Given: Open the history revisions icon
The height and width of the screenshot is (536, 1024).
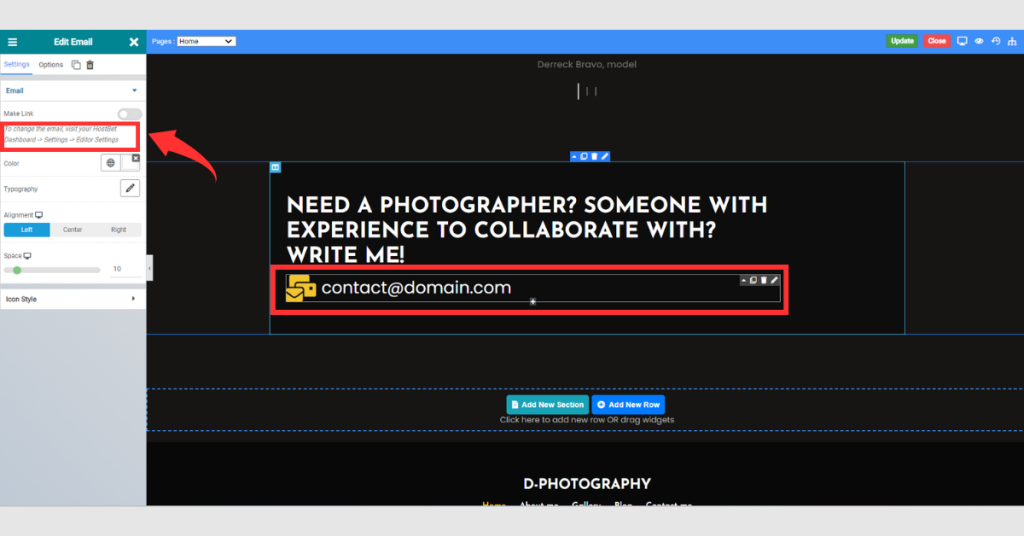Looking at the screenshot, I should 996,41.
